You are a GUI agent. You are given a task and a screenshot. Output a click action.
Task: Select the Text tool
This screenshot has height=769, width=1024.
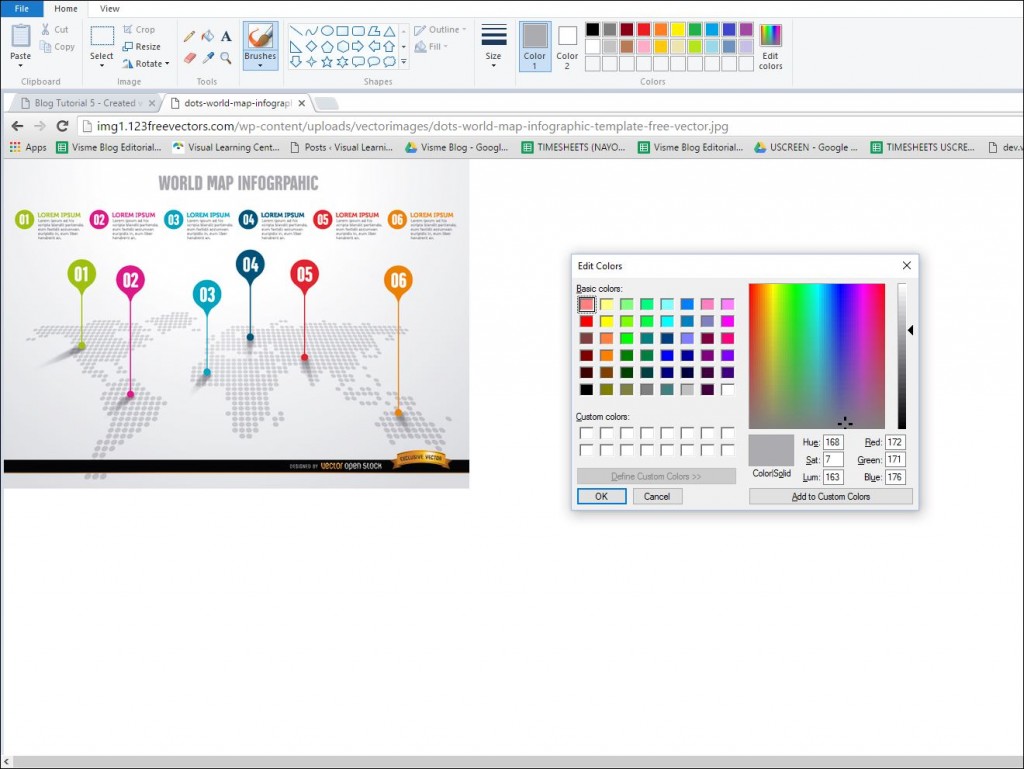[x=226, y=36]
